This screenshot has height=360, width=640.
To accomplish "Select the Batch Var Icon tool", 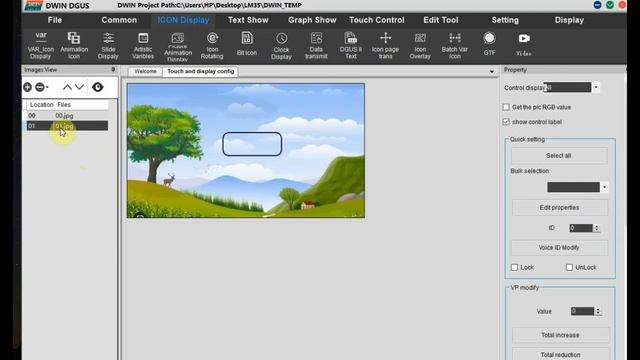I will (x=454, y=45).
